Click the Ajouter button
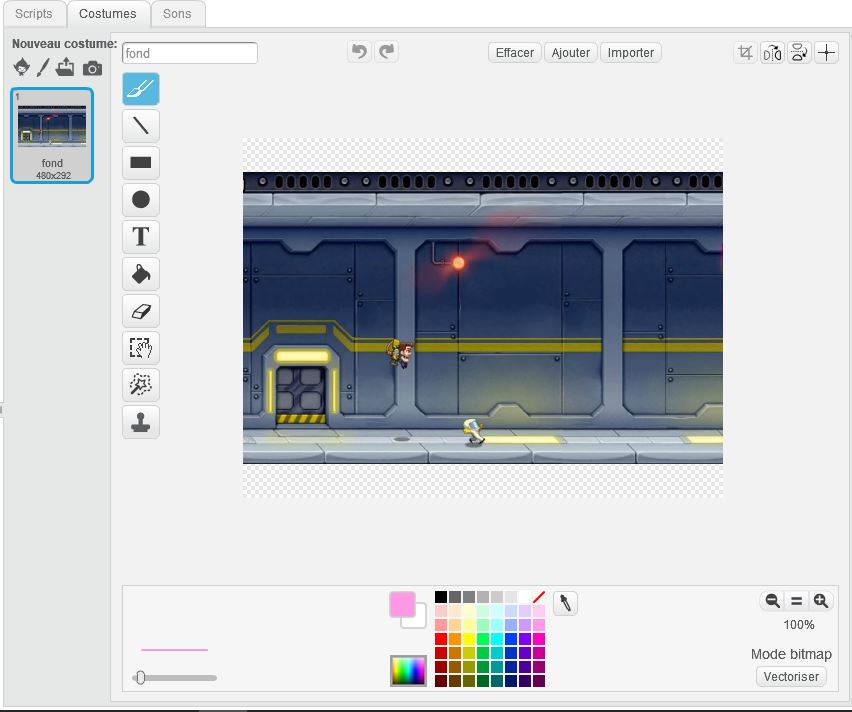The height and width of the screenshot is (712, 852). (571, 53)
